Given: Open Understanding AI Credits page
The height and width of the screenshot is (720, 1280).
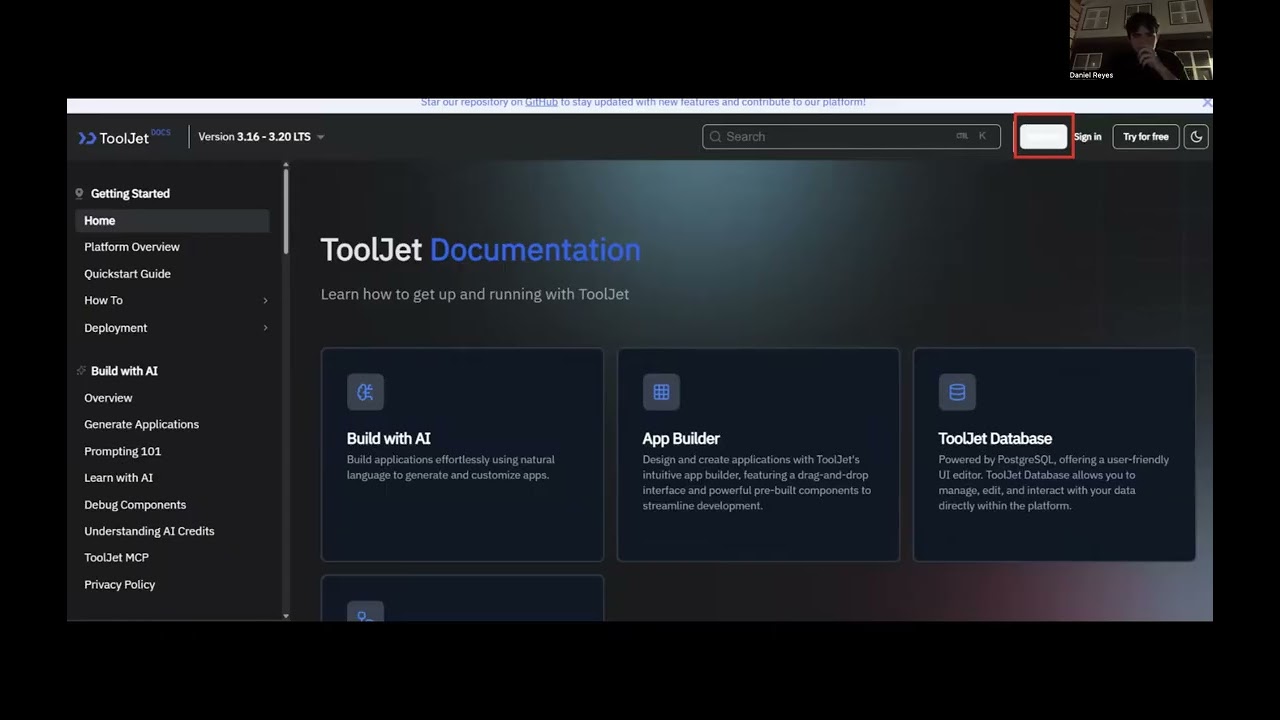Looking at the screenshot, I should pyautogui.click(x=149, y=531).
